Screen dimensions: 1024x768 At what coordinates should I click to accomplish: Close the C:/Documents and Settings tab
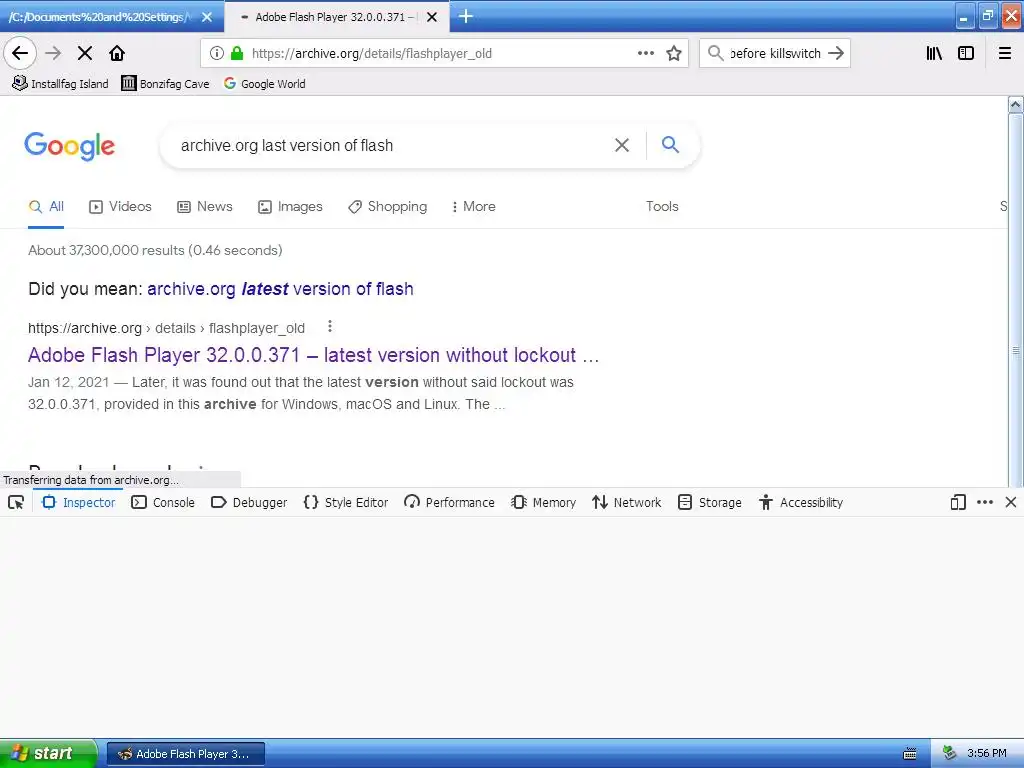(207, 17)
